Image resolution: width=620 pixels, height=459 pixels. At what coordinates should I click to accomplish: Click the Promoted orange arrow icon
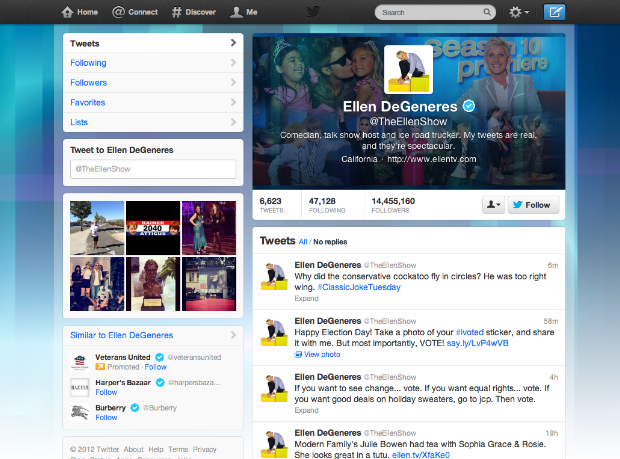click(x=100, y=367)
